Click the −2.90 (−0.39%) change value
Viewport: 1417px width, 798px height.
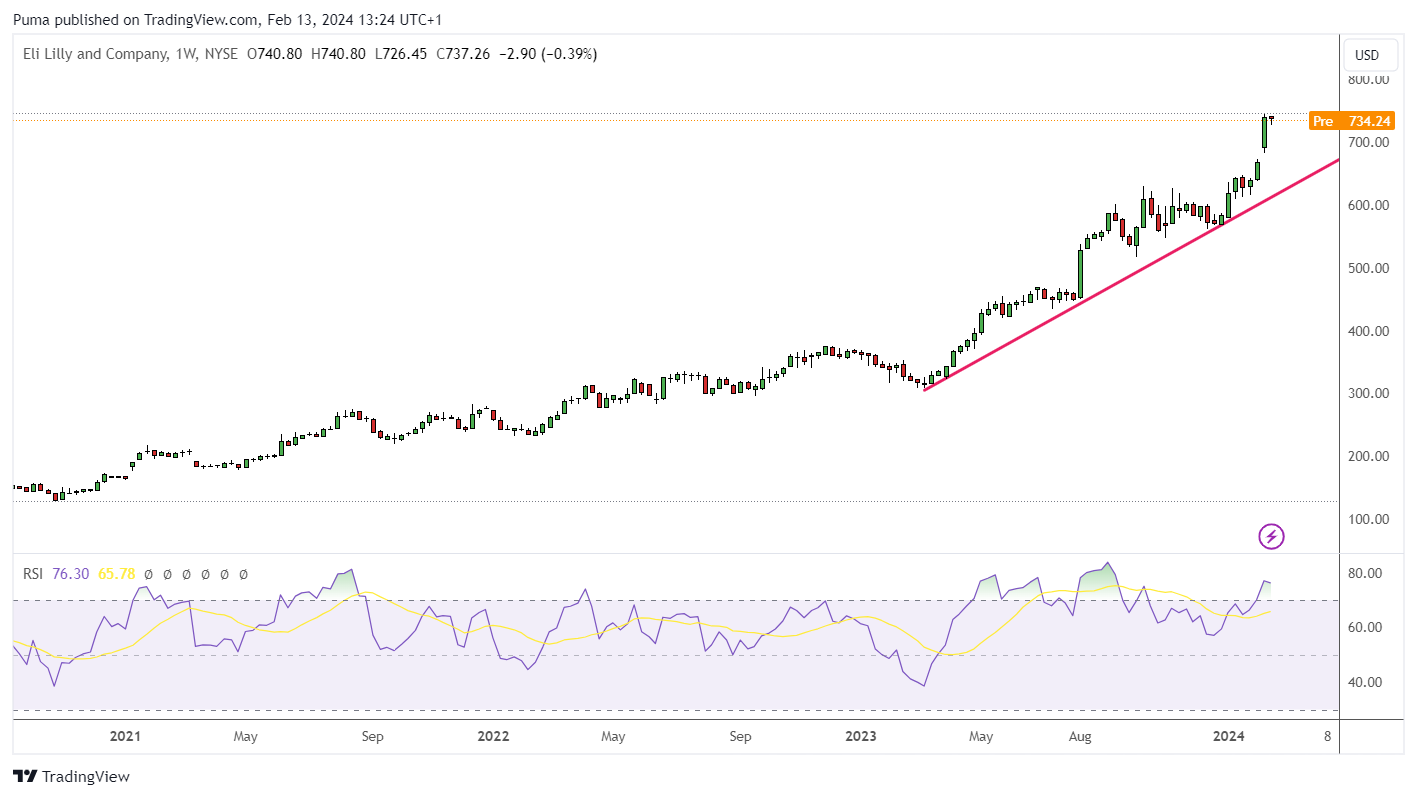pyautogui.click(x=547, y=54)
